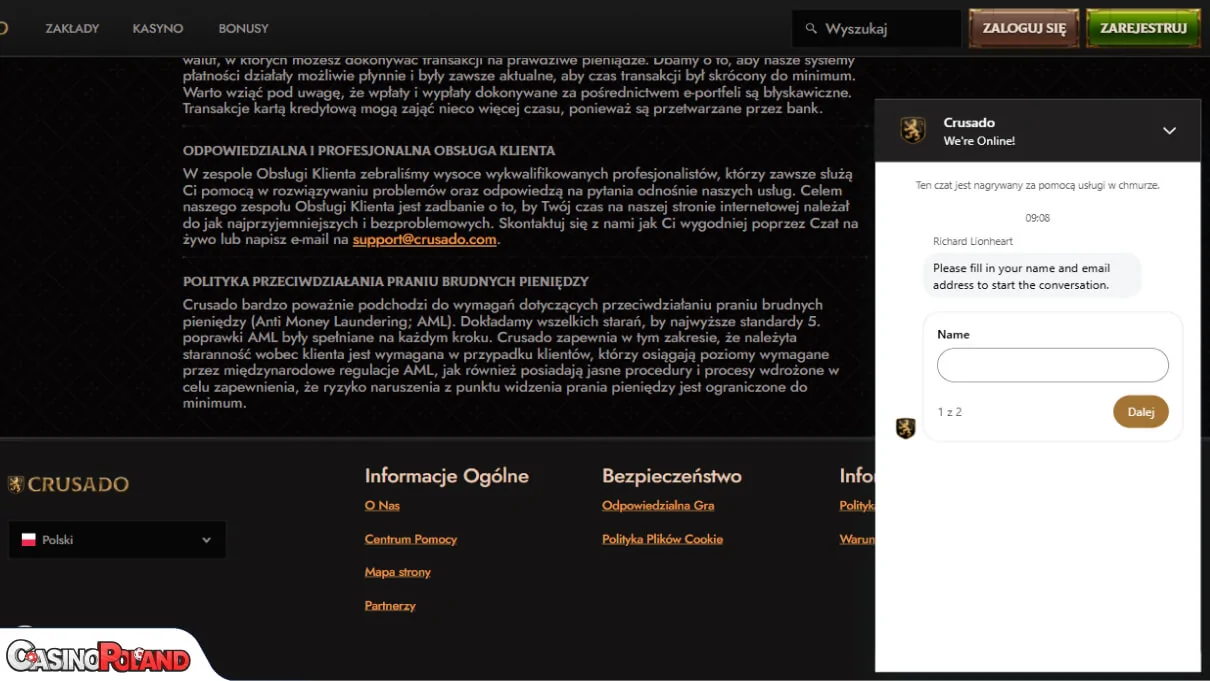Click the Crusado footer logo

coord(68,485)
